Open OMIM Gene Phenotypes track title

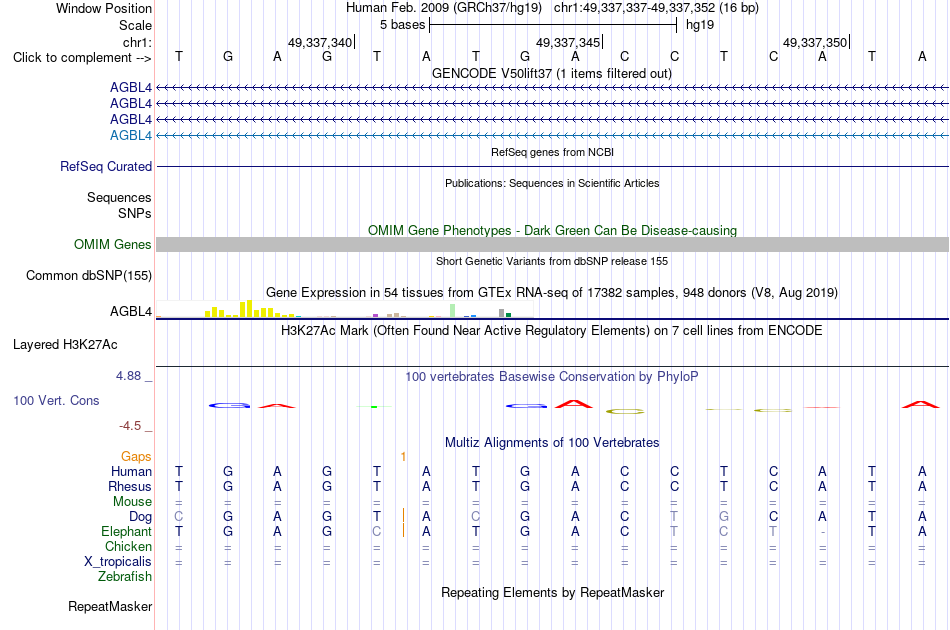pyautogui.click(x=552, y=230)
